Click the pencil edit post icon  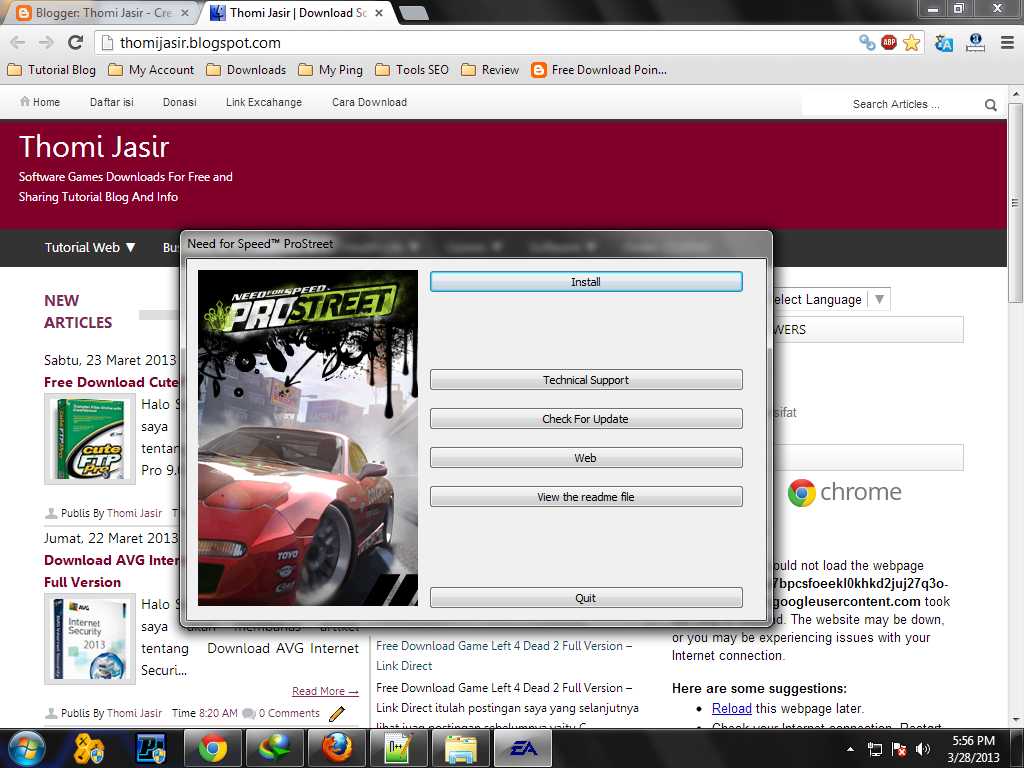tap(337, 713)
